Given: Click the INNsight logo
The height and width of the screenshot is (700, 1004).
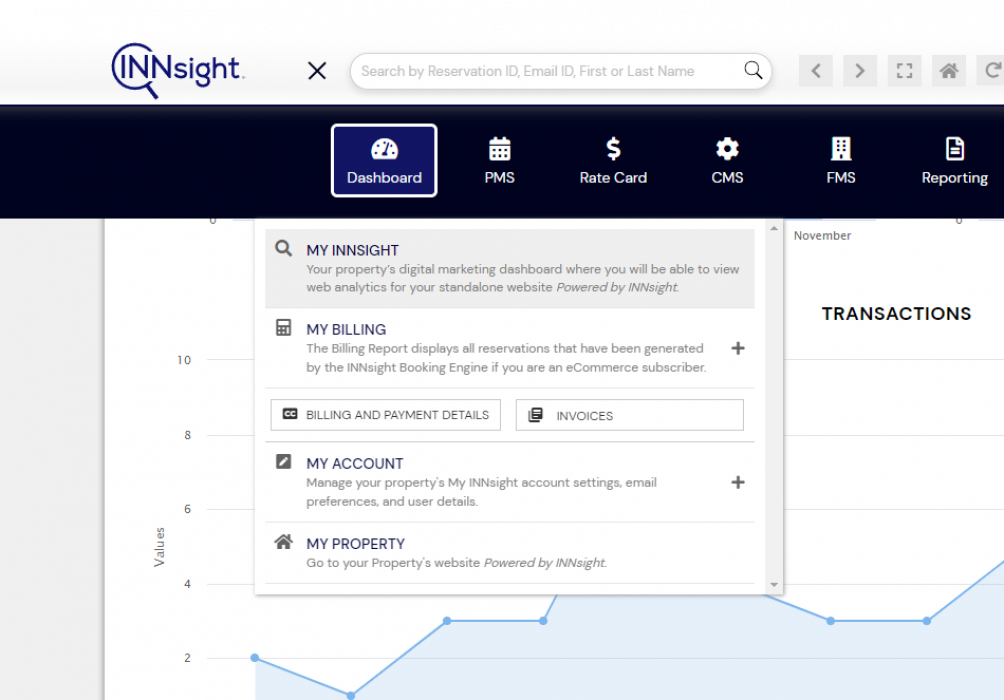Looking at the screenshot, I should click(x=177, y=70).
